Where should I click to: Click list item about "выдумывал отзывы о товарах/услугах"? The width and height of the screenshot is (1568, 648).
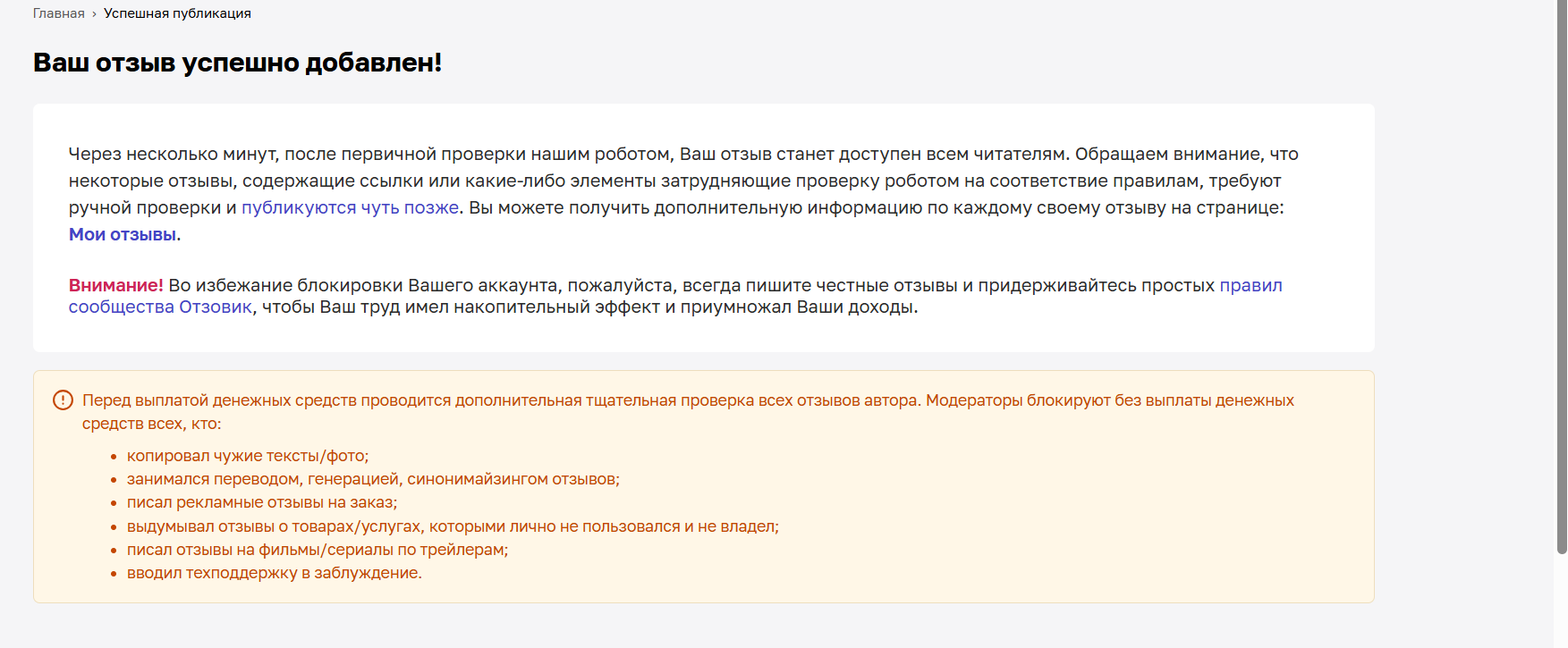click(453, 526)
